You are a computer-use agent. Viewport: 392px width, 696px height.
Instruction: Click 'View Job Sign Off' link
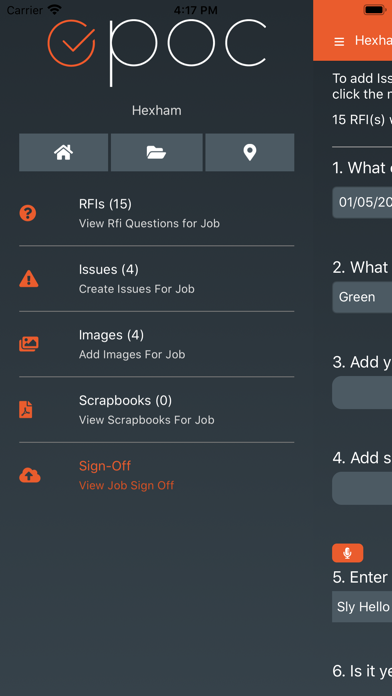(127, 486)
